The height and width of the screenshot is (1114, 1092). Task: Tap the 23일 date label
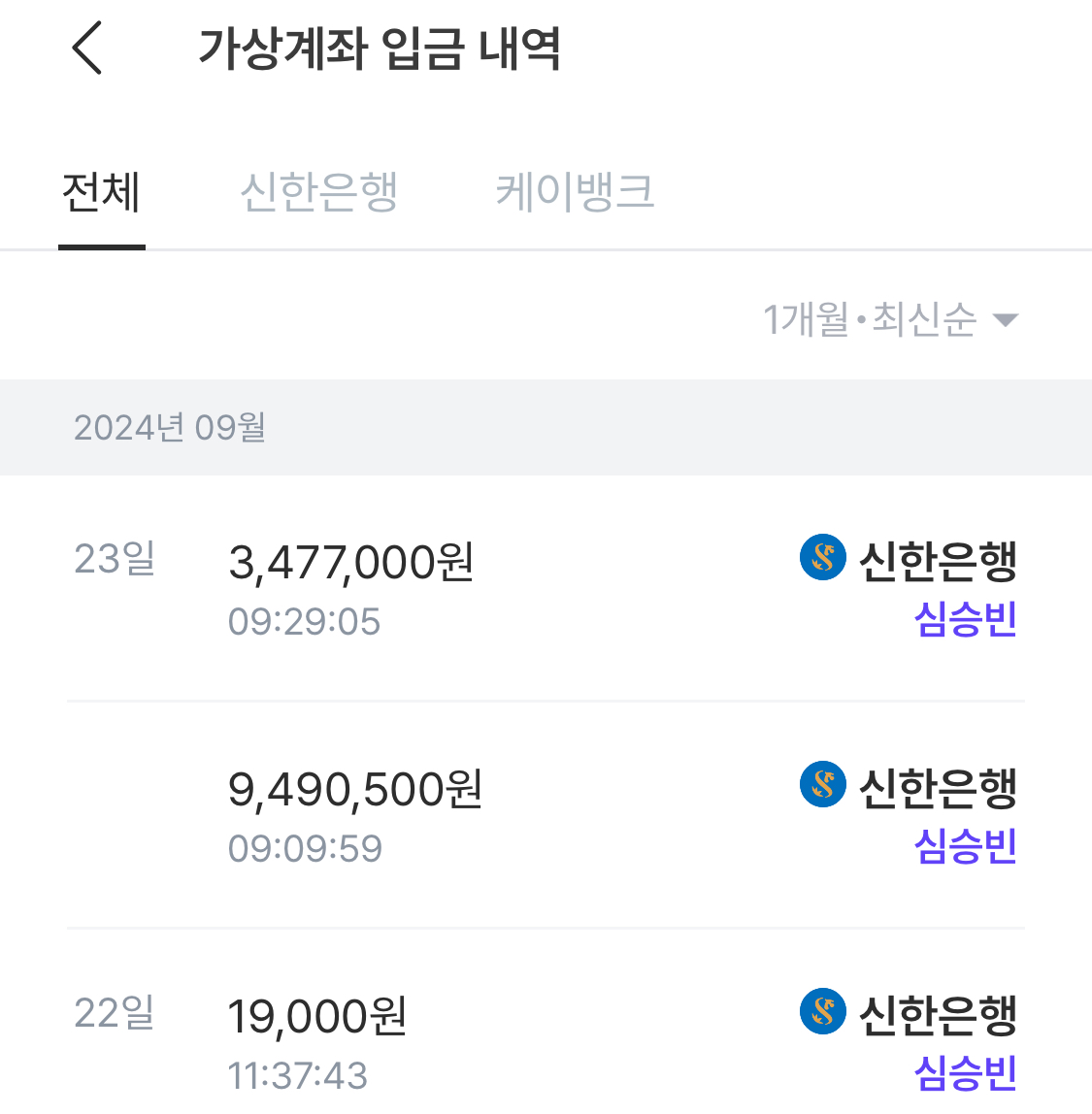pyautogui.click(x=115, y=558)
